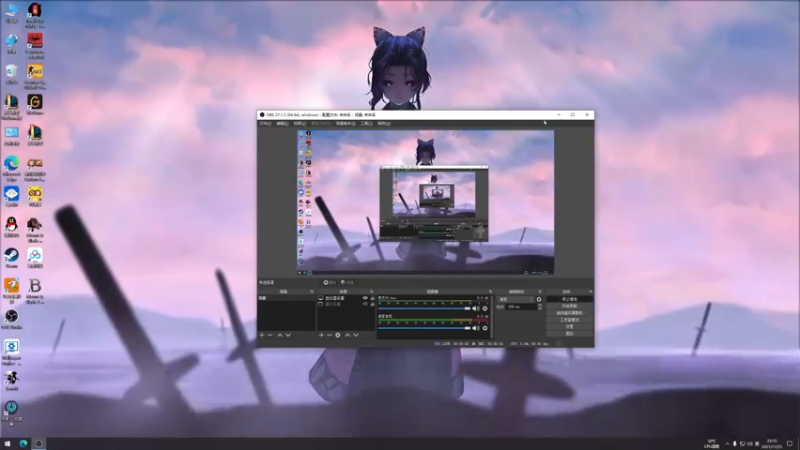Viewport: 800px width, 450px height.
Task: Move source up in Sources panel
Action: click(347, 335)
